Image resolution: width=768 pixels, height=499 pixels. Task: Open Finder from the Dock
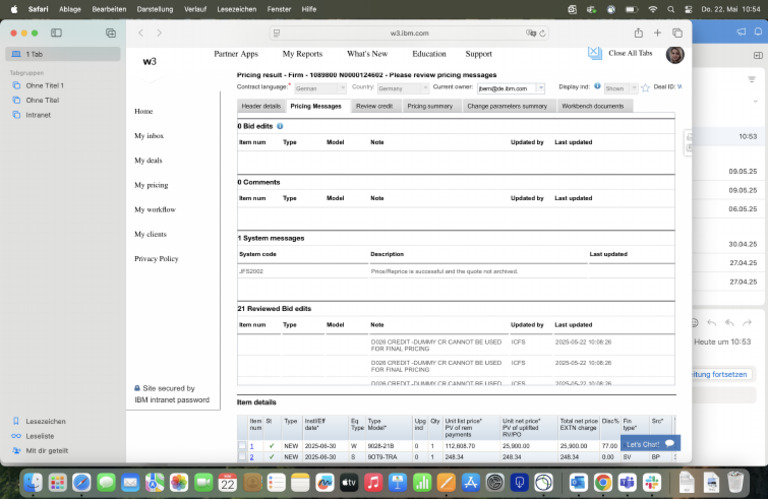coord(33,483)
